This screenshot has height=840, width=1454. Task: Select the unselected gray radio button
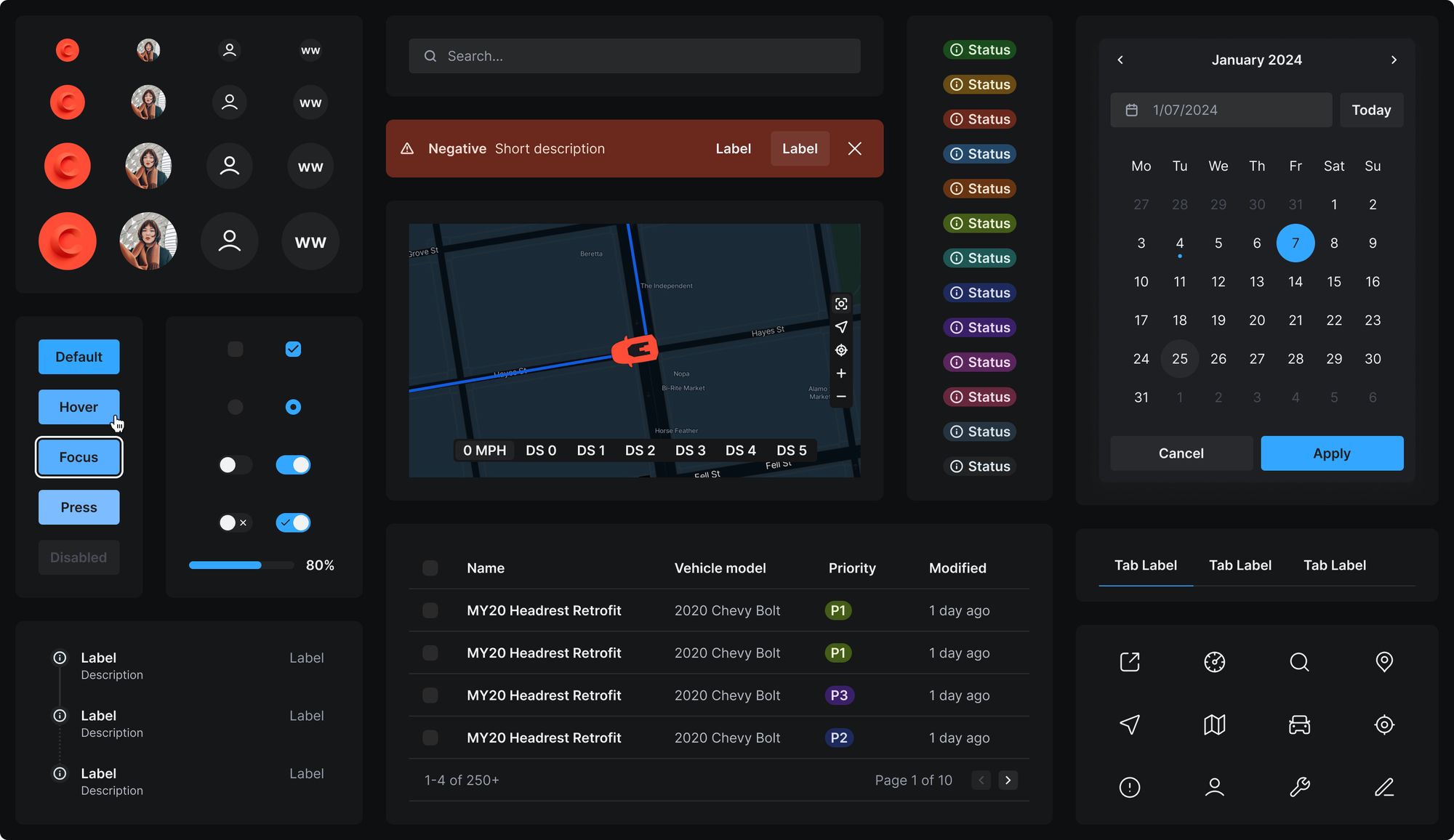click(x=236, y=407)
